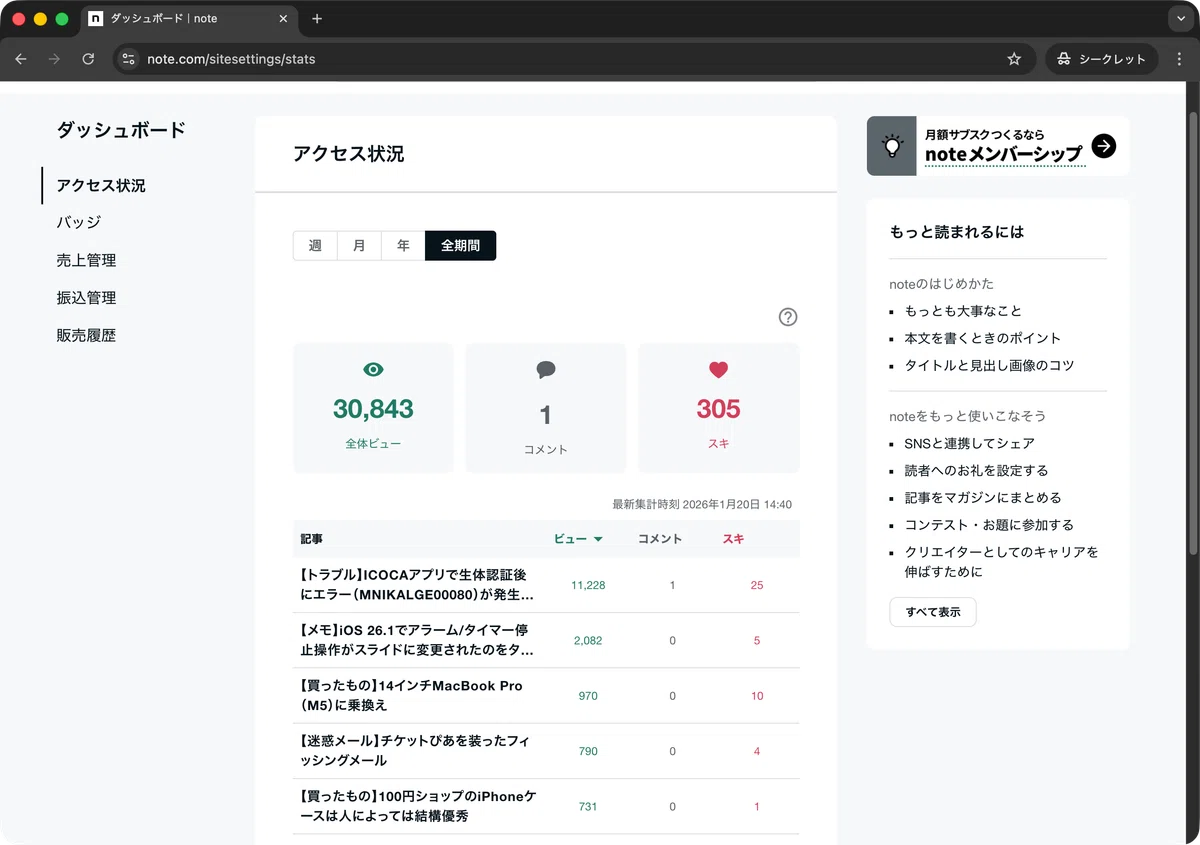Open タイトルと見出し画像のコツ link
This screenshot has height=845, width=1200.
click(x=989, y=365)
